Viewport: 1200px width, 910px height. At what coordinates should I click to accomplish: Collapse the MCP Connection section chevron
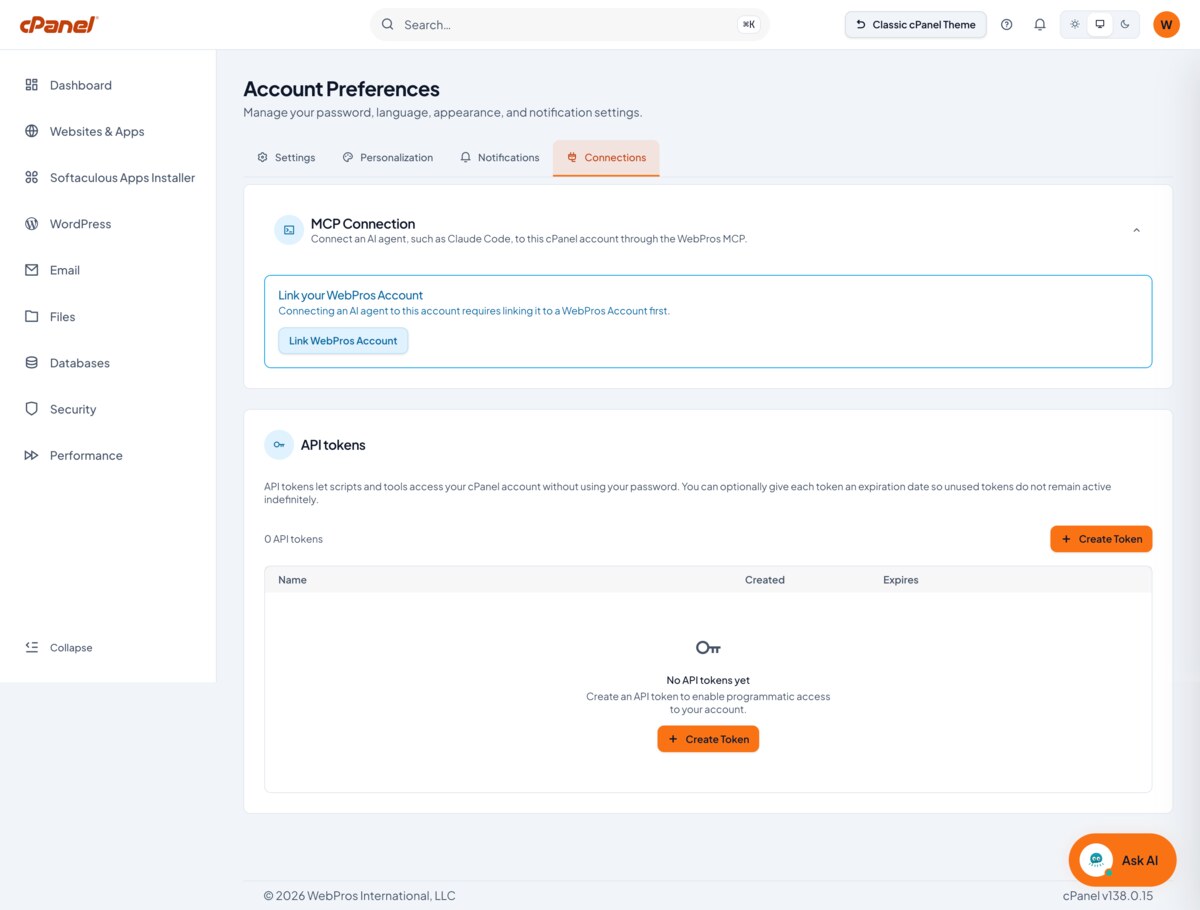[1136, 230]
